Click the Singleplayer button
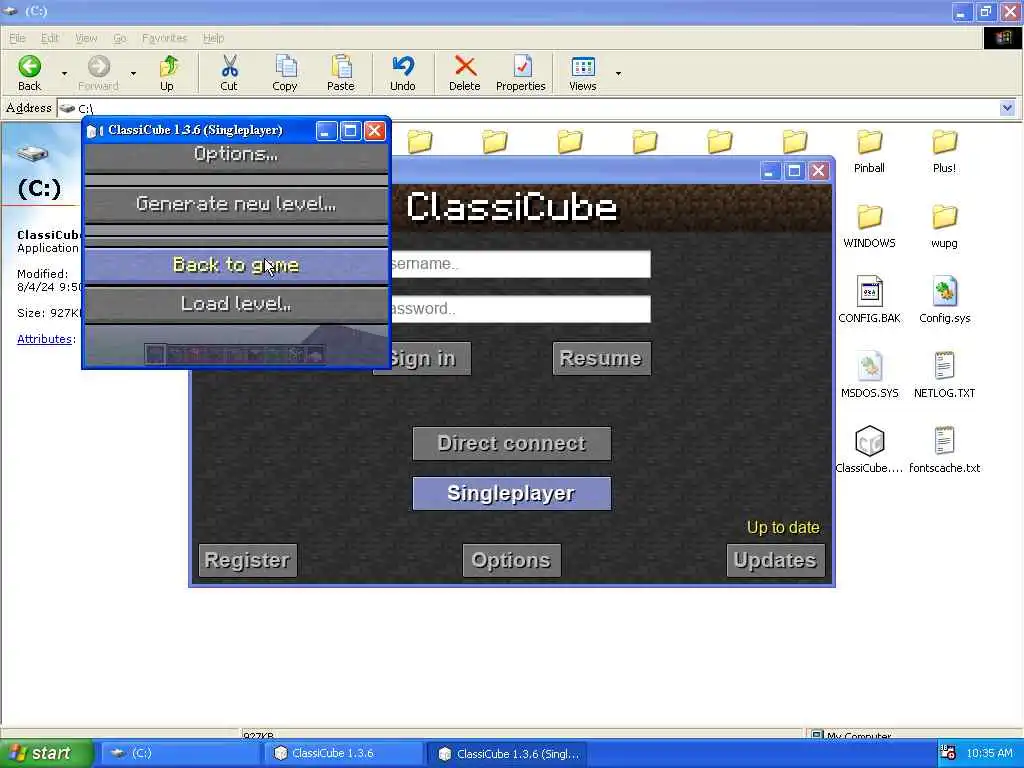Image resolution: width=1024 pixels, height=768 pixels. tap(512, 493)
